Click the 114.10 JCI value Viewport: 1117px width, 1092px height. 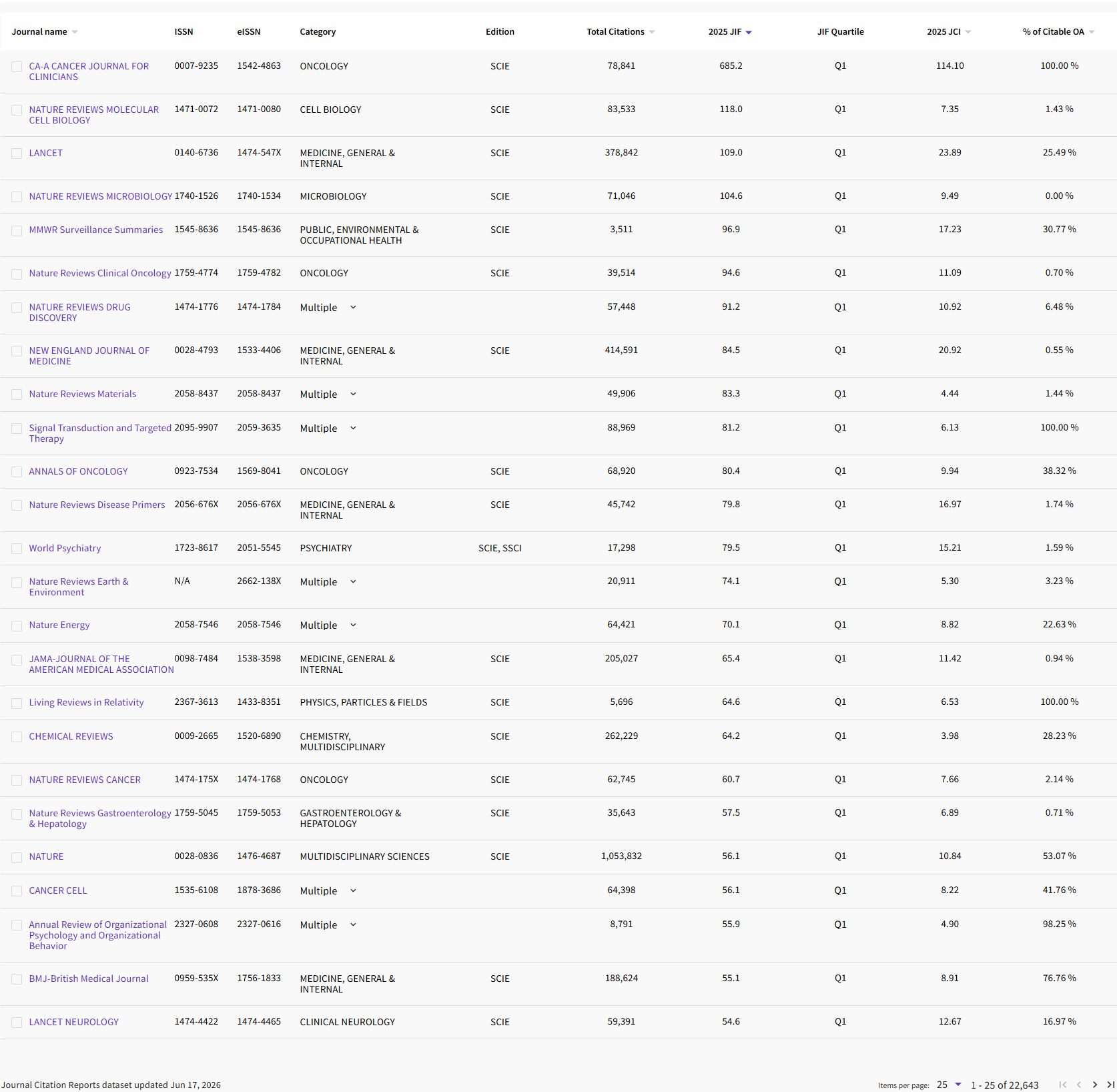click(x=950, y=66)
